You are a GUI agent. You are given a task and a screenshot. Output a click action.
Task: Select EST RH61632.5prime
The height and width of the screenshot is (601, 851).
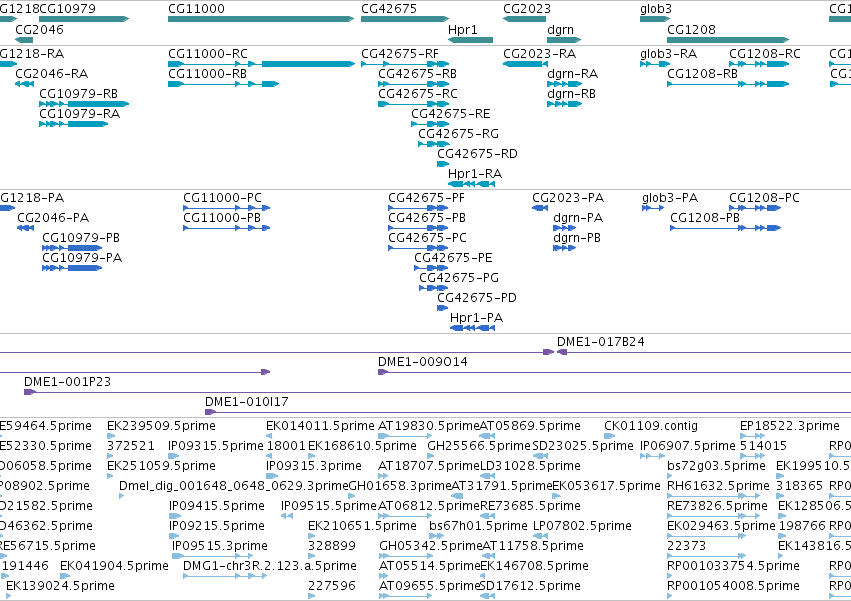718,487
